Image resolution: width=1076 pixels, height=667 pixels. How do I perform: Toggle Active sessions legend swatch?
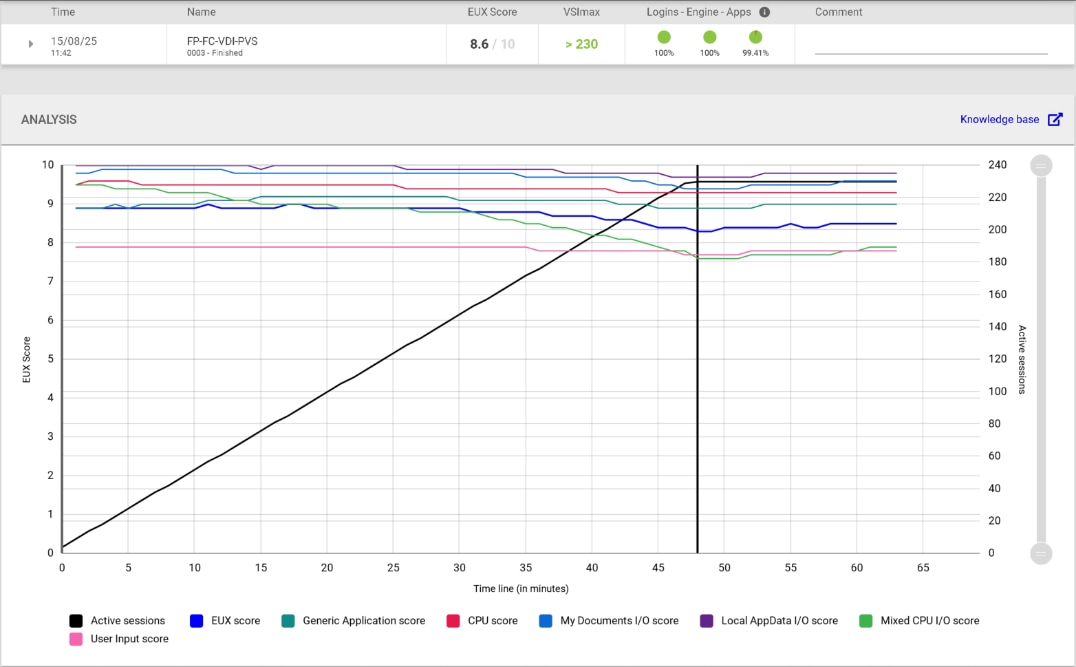coord(75,620)
